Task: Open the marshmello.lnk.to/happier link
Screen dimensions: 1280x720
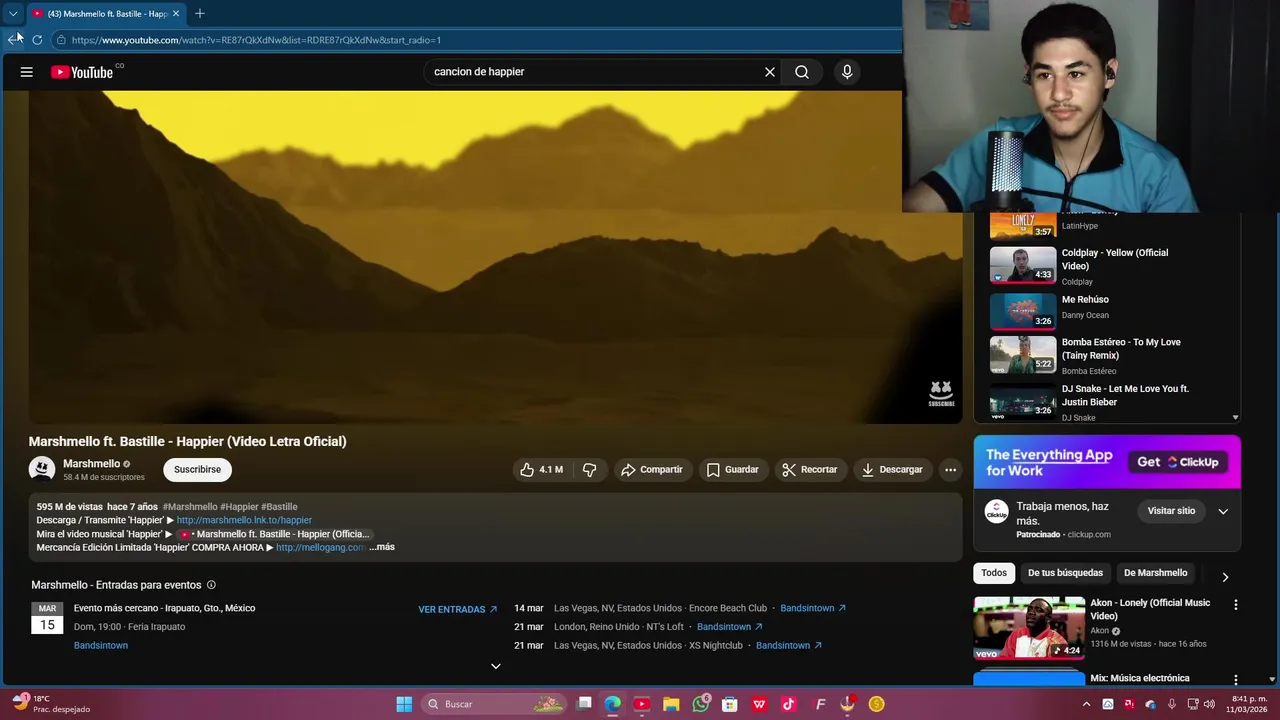Action: coord(244,520)
